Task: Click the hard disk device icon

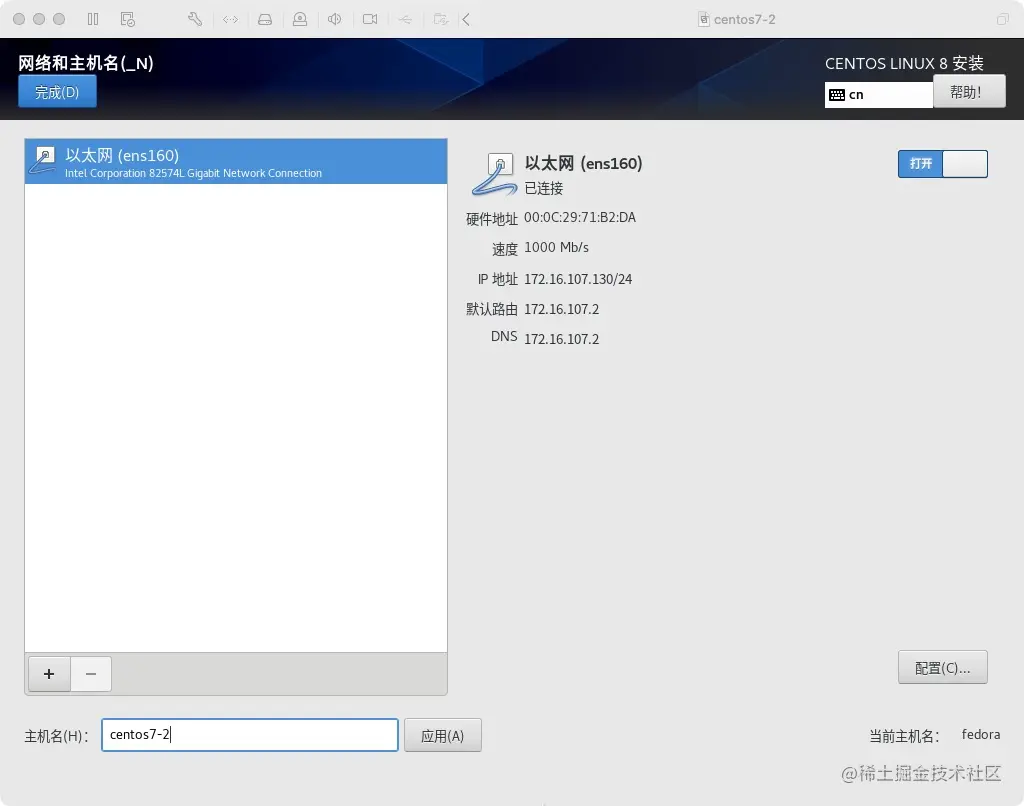Action: [x=265, y=19]
